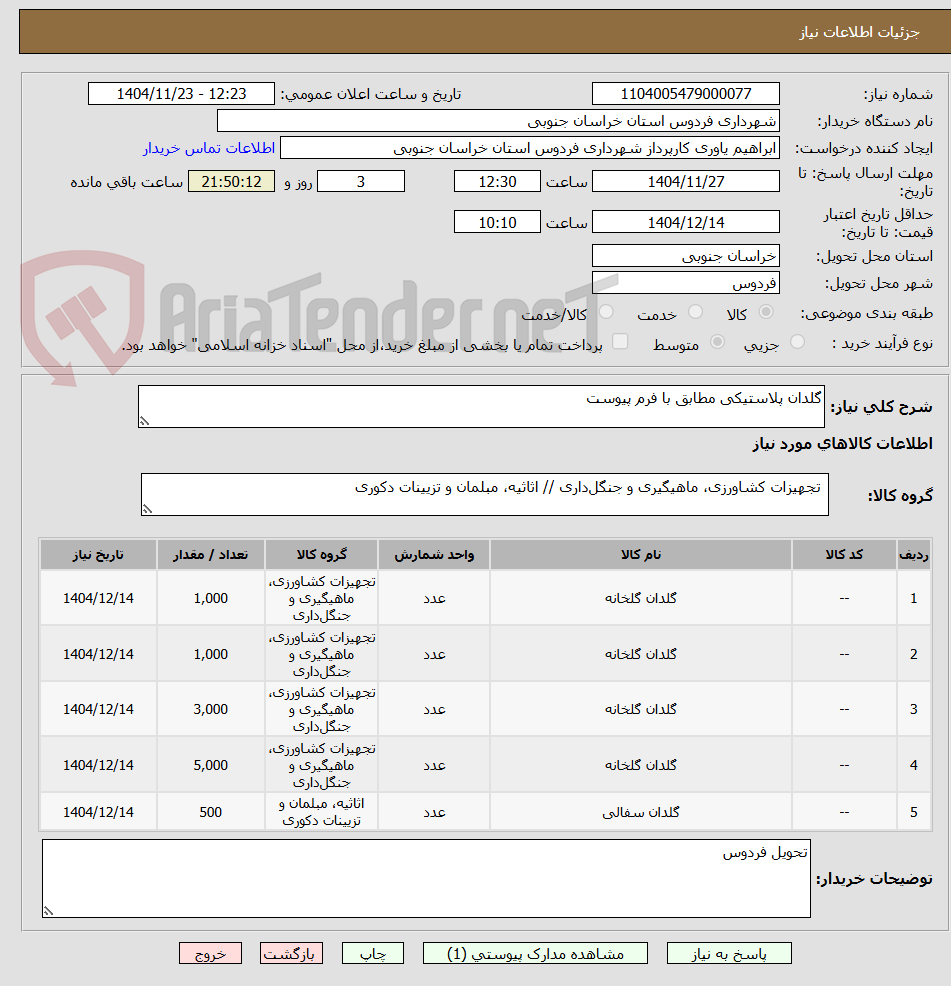The height and width of the screenshot is (986, 951).
Task: Click the requester field ابراهیم یاوری
Action: click(x=530, y=148)
